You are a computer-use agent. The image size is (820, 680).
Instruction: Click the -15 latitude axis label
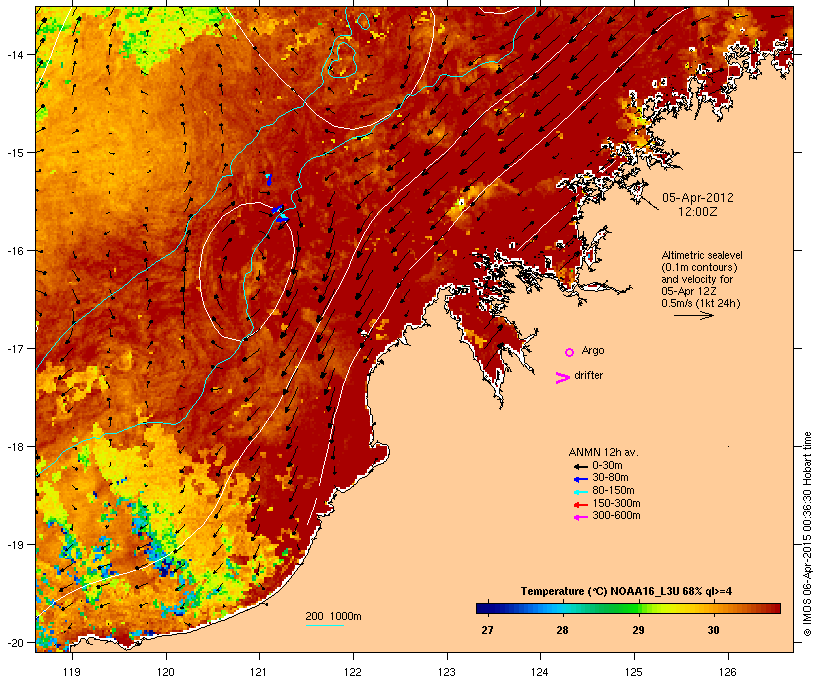(x=14, y=153)
